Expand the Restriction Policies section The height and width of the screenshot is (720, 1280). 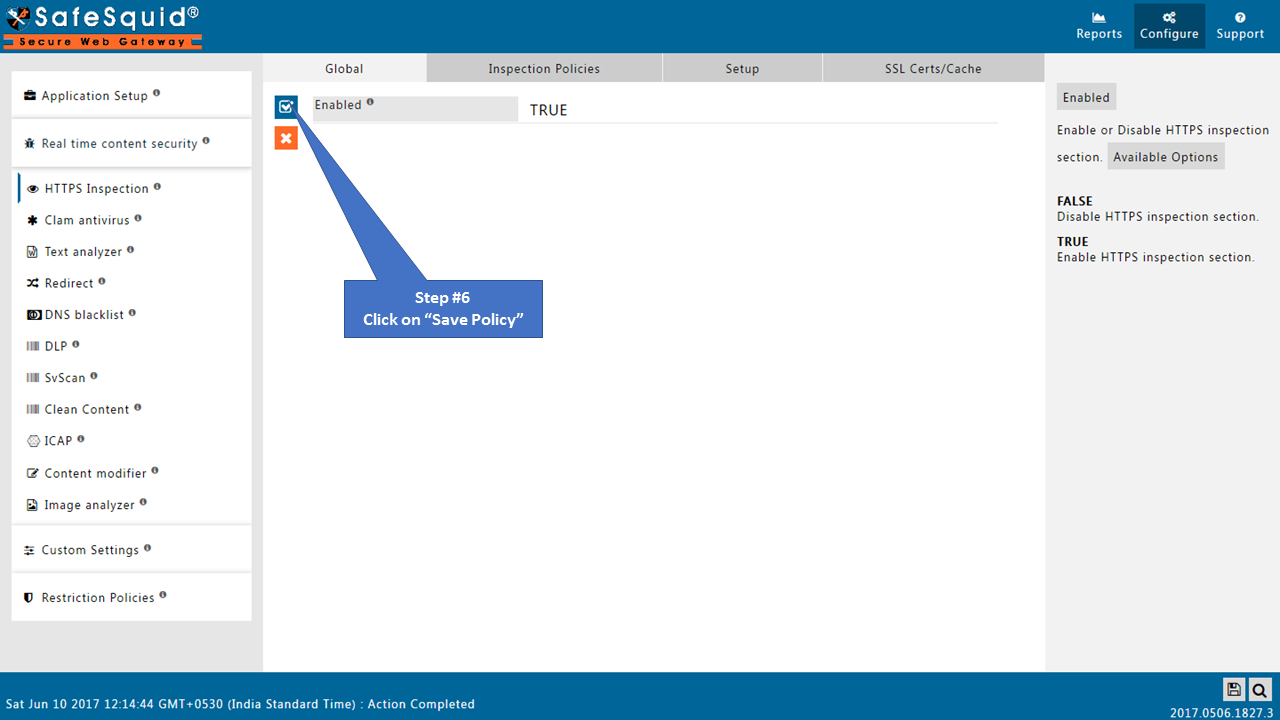(x=97, y=598)
